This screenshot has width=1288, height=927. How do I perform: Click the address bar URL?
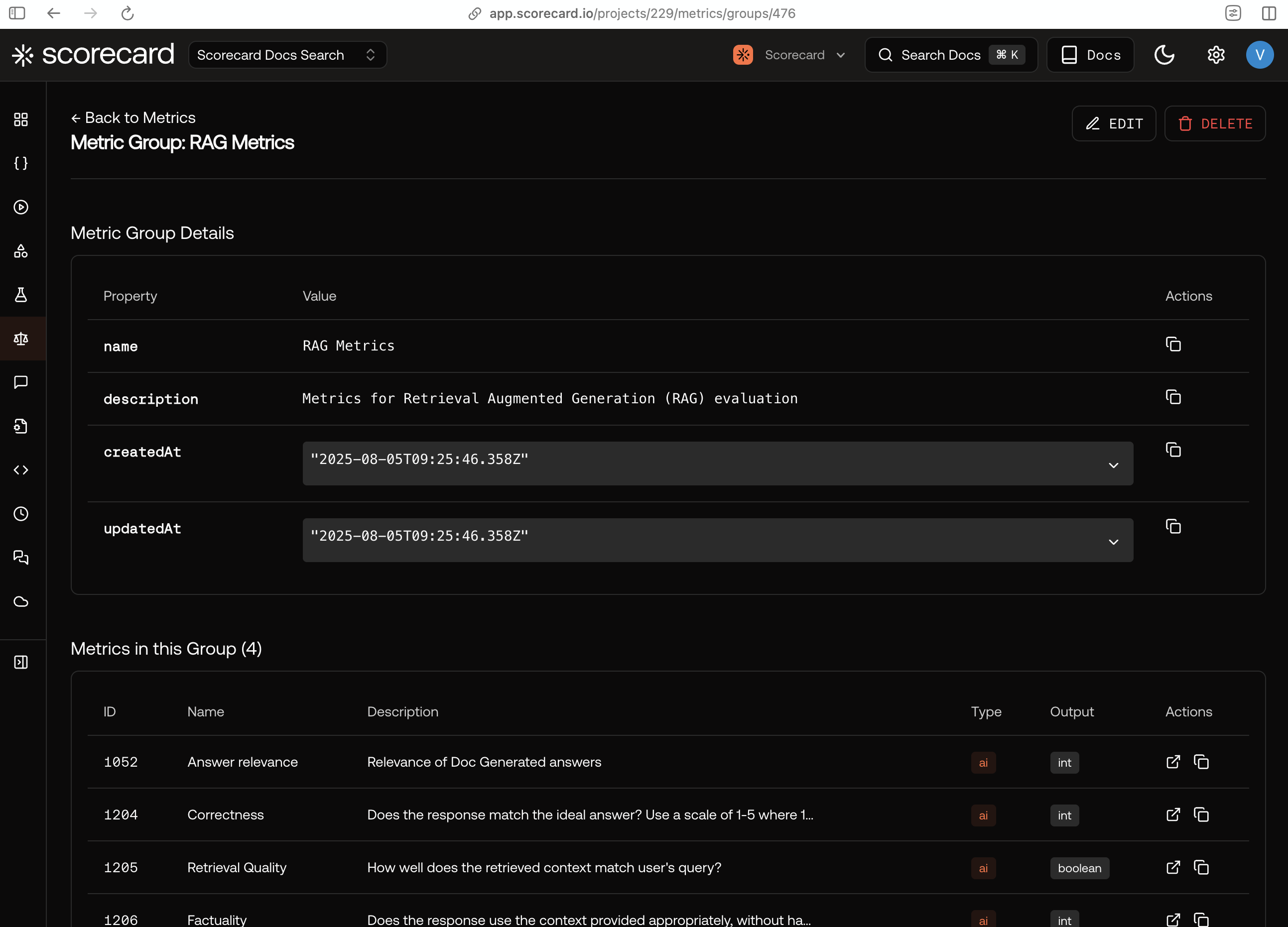643,13
